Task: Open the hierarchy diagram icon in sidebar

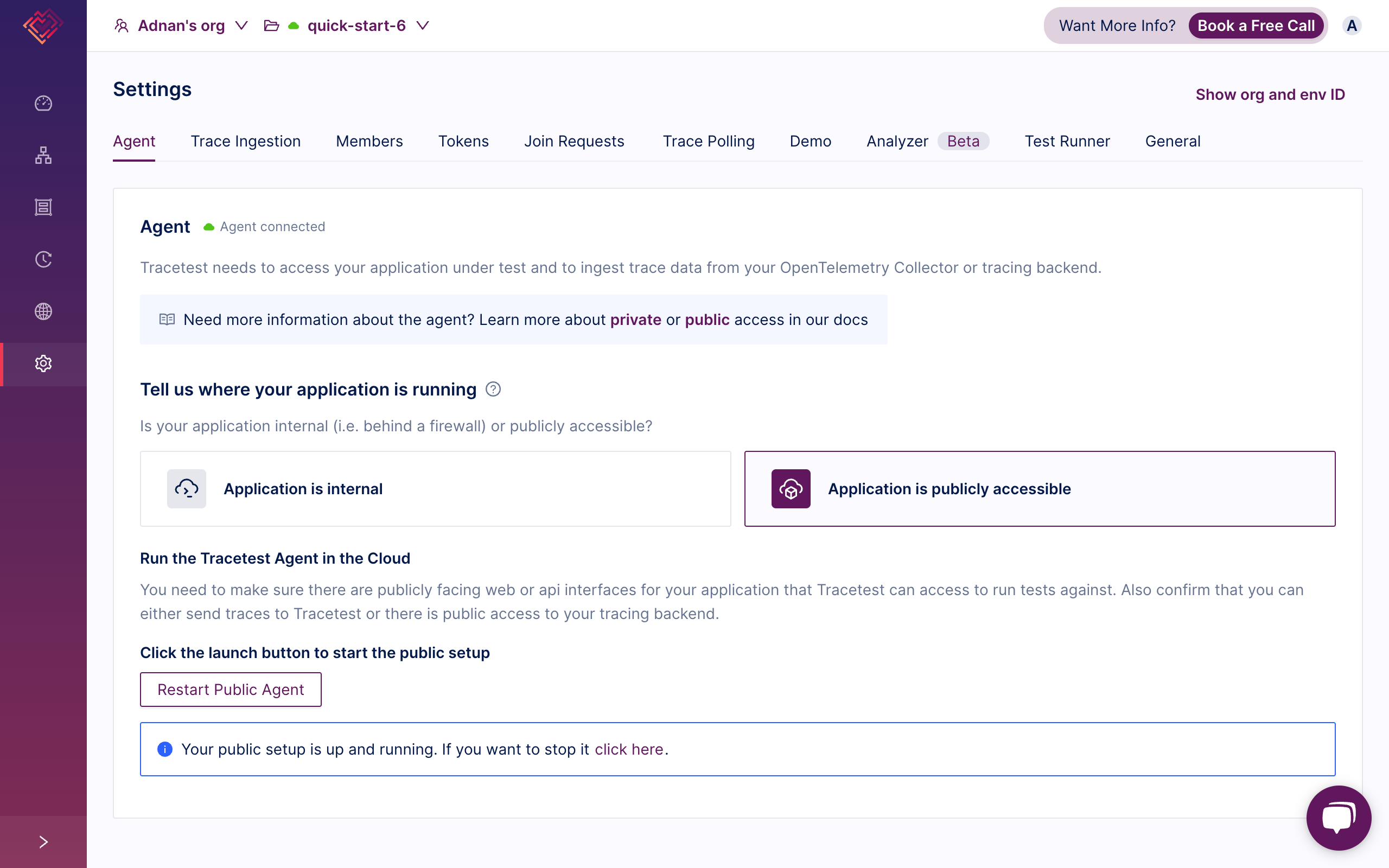Action: (x=43, y=155)
